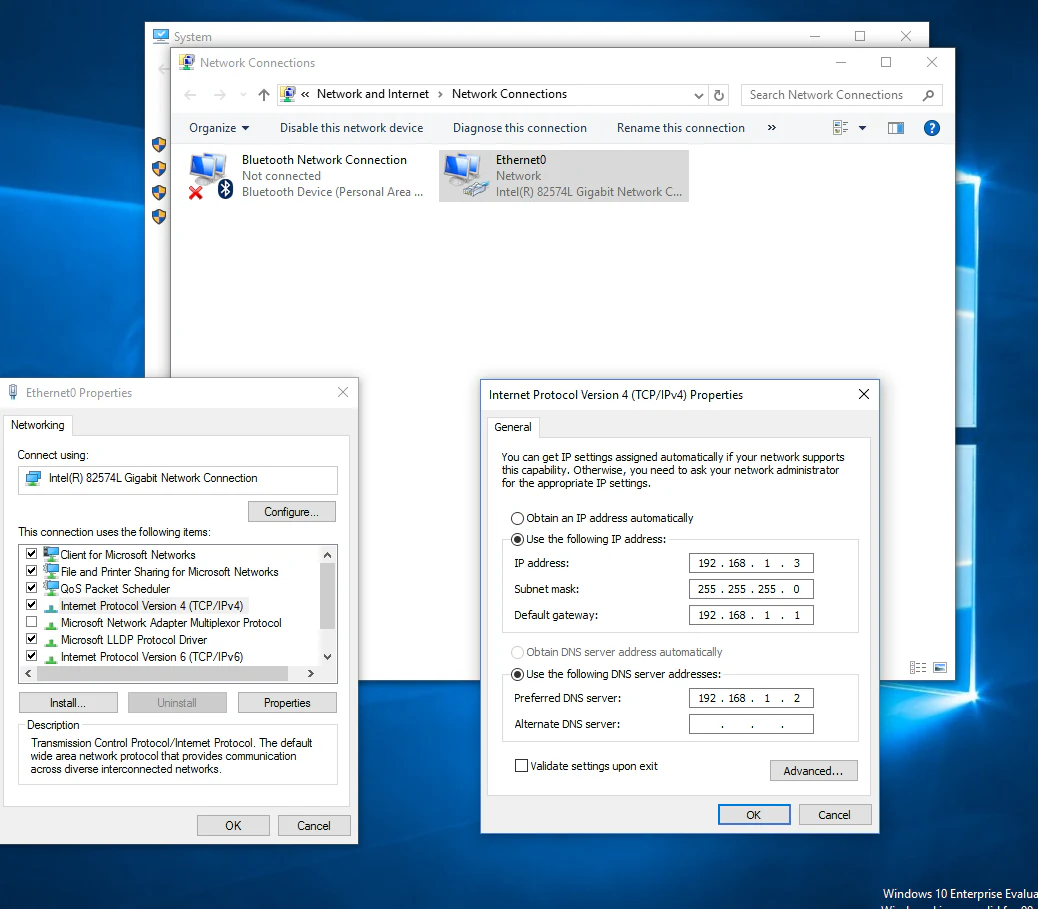Click Cancel in Ethernet0 Properties dialog
Image resolution: width=1038 pixels, height=909 pixels.
314,826
